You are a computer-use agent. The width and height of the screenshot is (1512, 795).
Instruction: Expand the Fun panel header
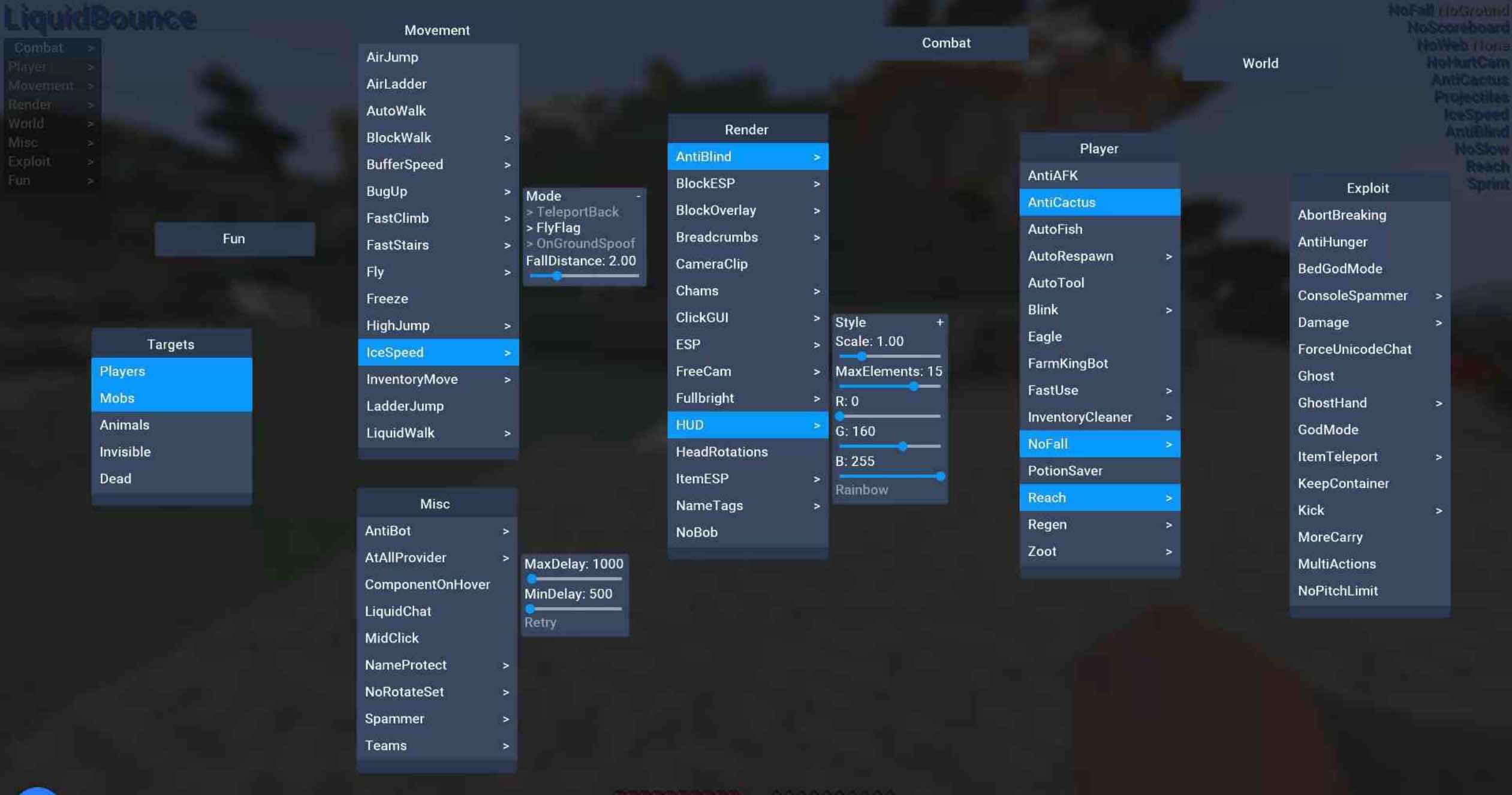click(x=234, y=239)
